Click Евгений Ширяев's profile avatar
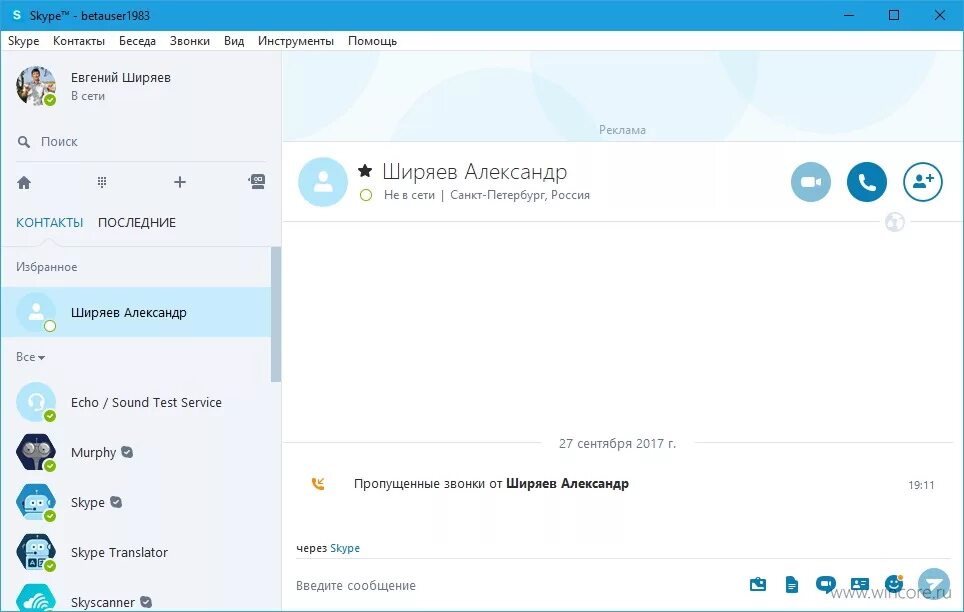 pos(36,86)
